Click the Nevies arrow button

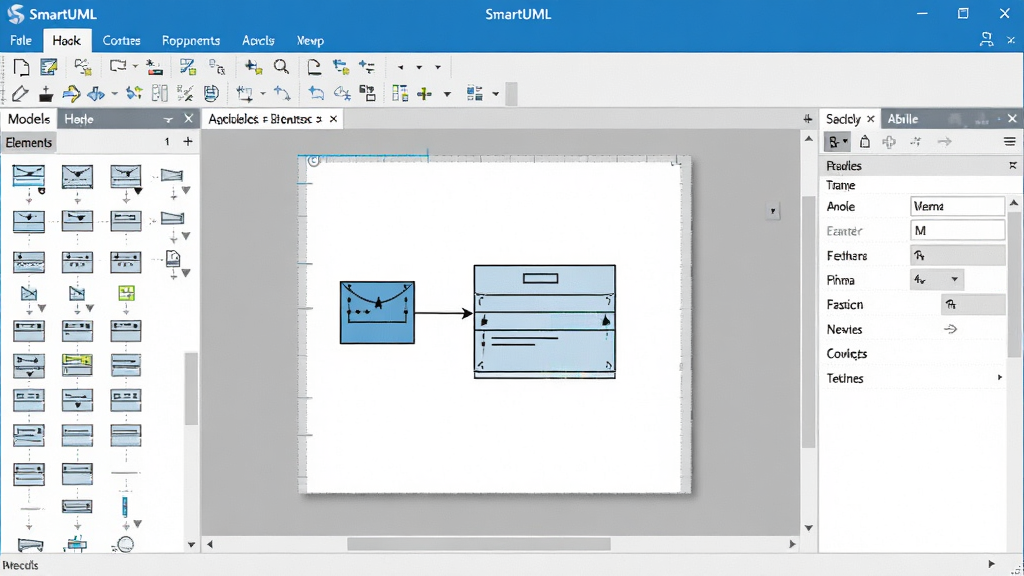pyautogui.click(x=950, y=329)
